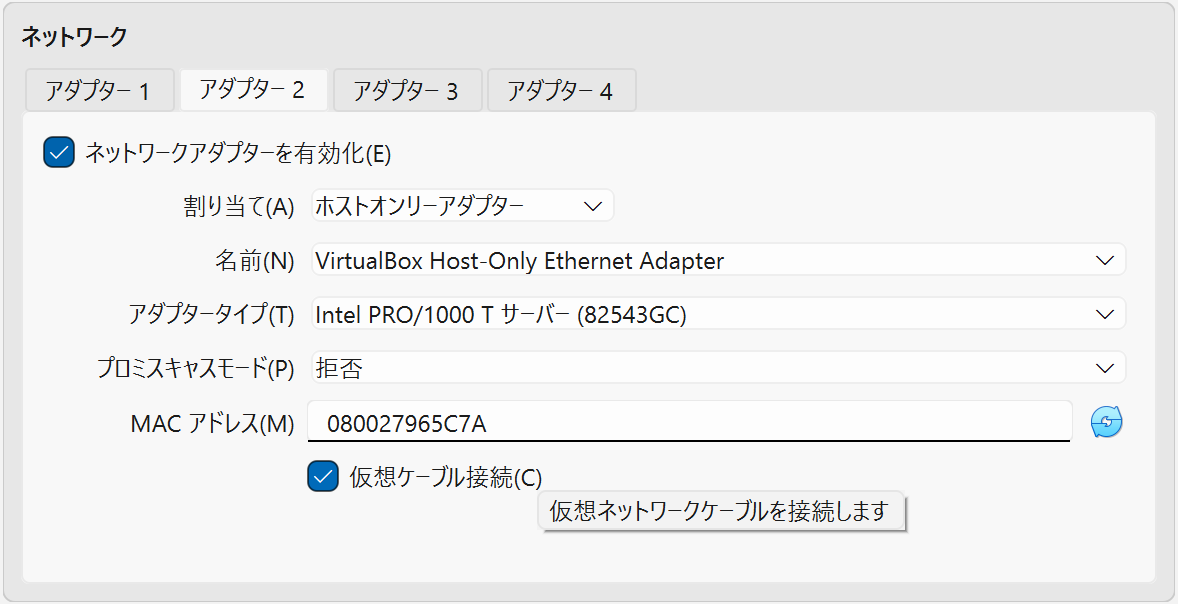Click the 割り当て(A) label

tap(234, 207)
